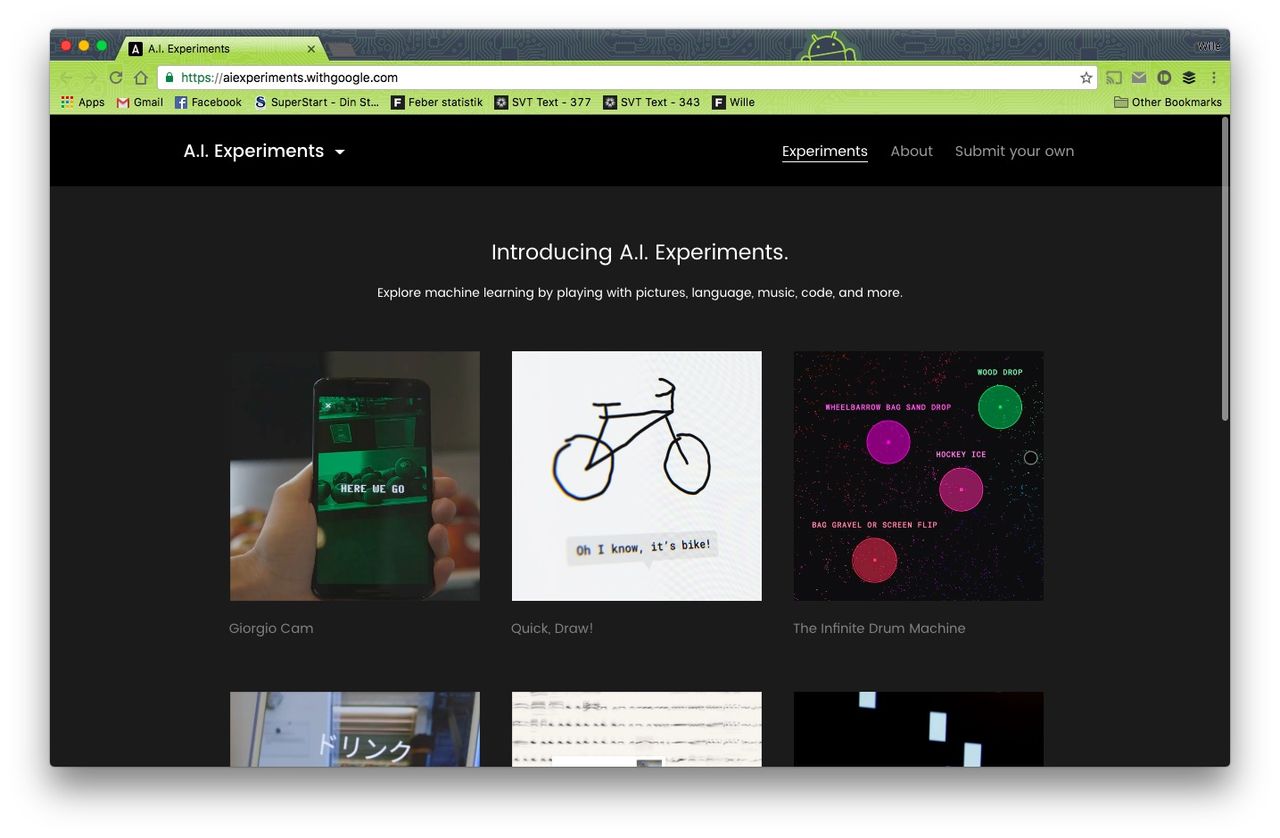Close the A.I. Experiments tab
1280x838 pixels.
click(x=311, y=48)
